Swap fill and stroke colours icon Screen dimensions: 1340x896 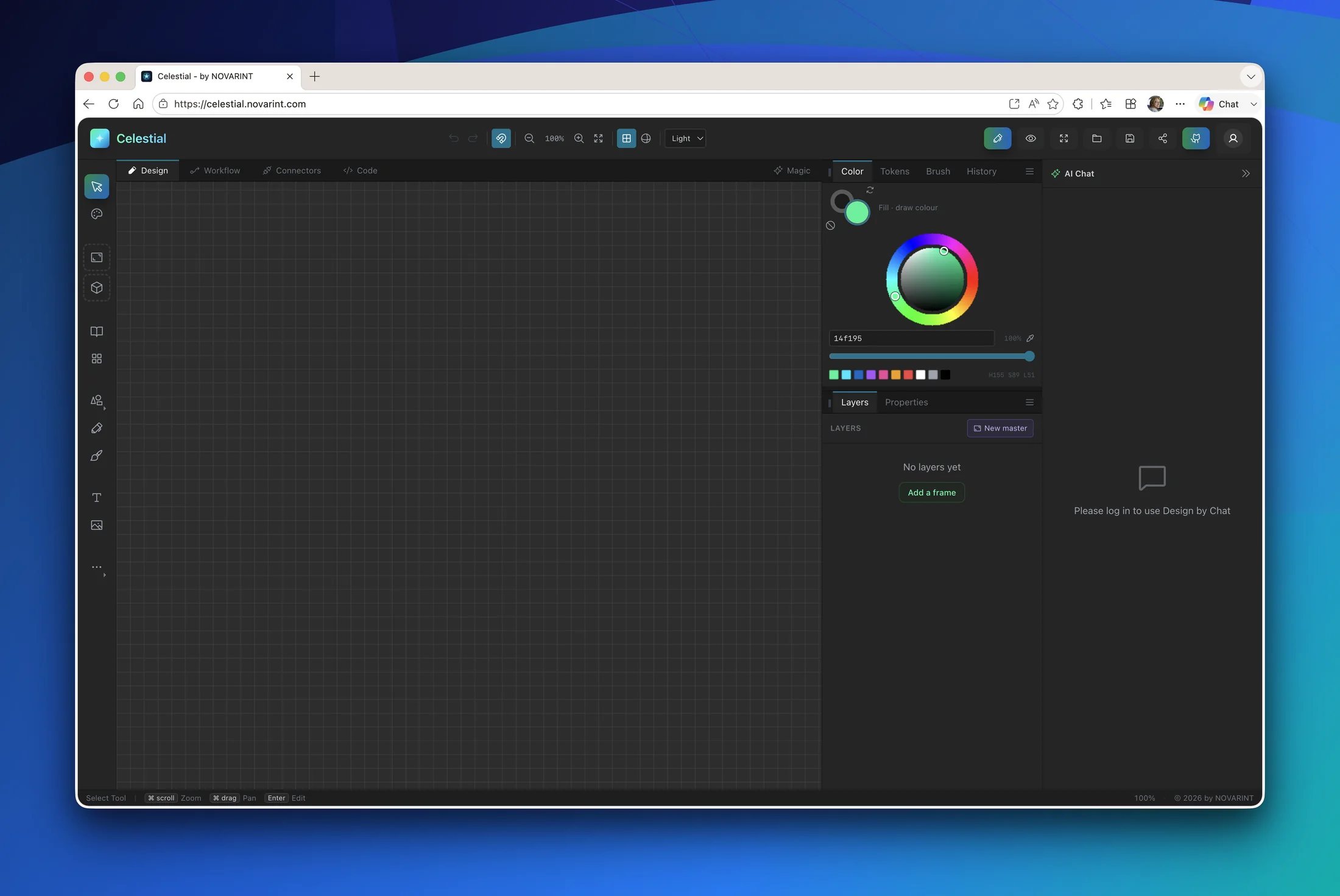(870, 190)
